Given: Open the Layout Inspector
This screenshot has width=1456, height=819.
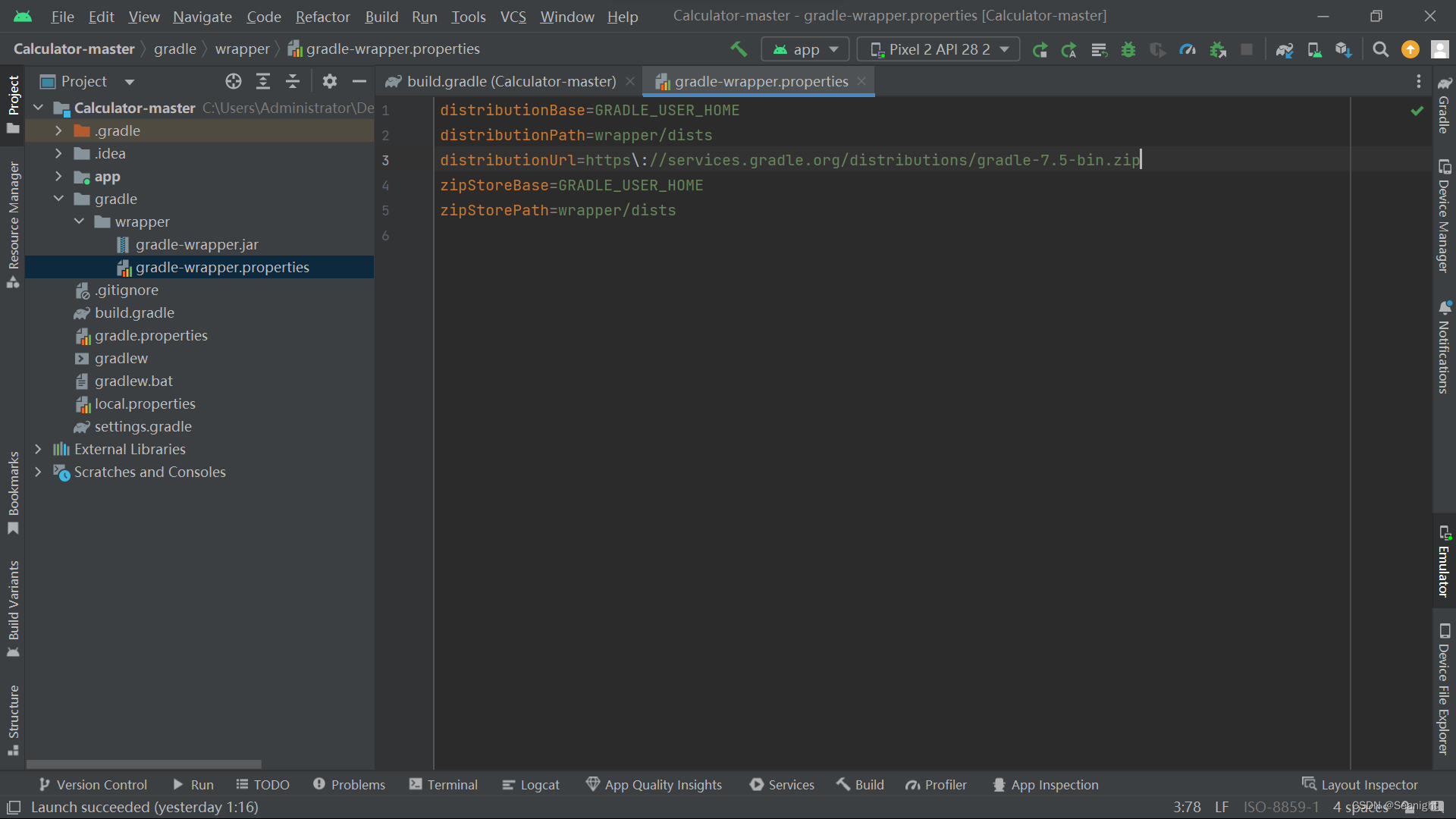Looking at the screenshot, I should click(1360, 785).
